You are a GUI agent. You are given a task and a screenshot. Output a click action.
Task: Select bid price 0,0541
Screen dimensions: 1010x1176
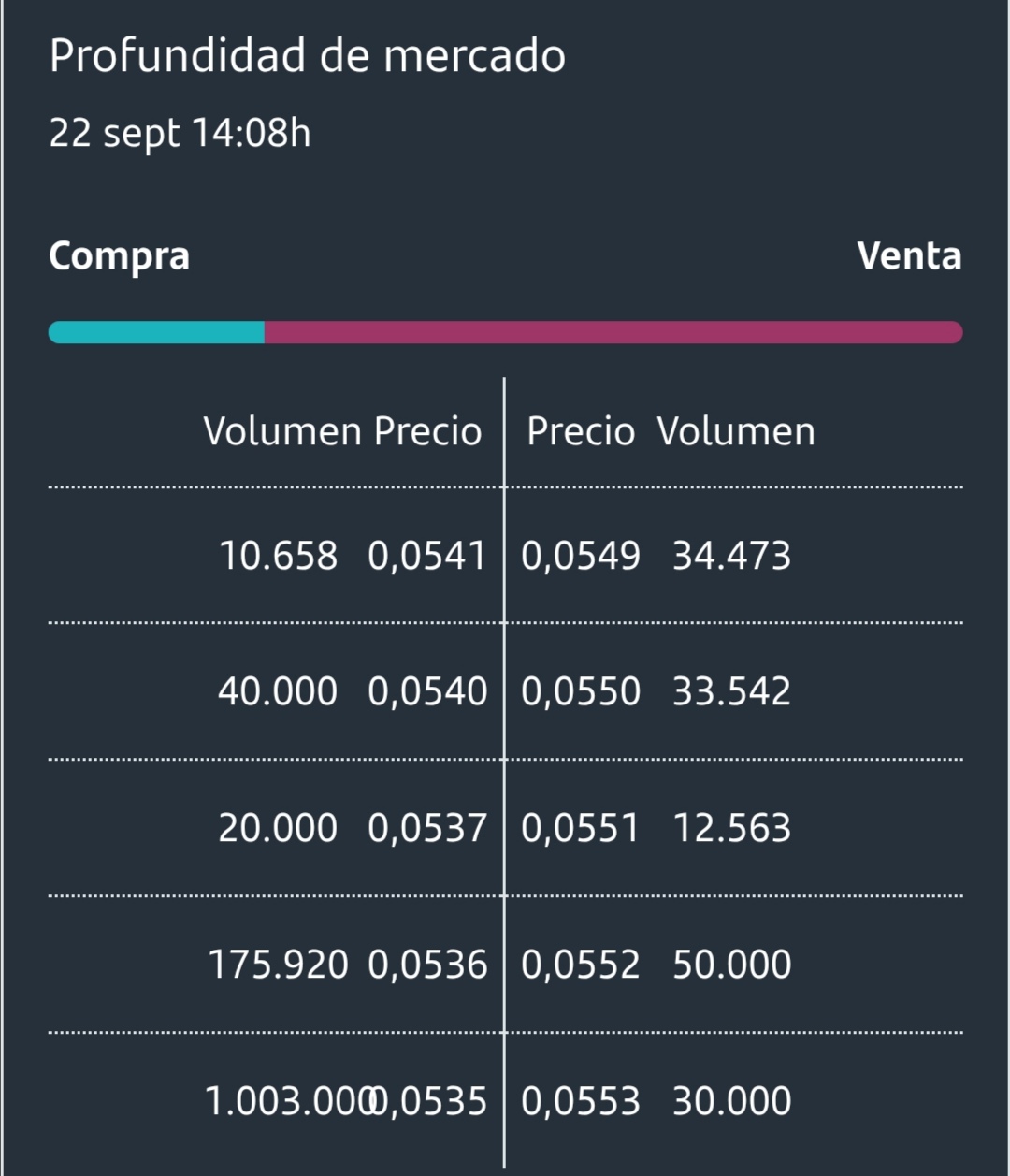[x=427, y=556]
